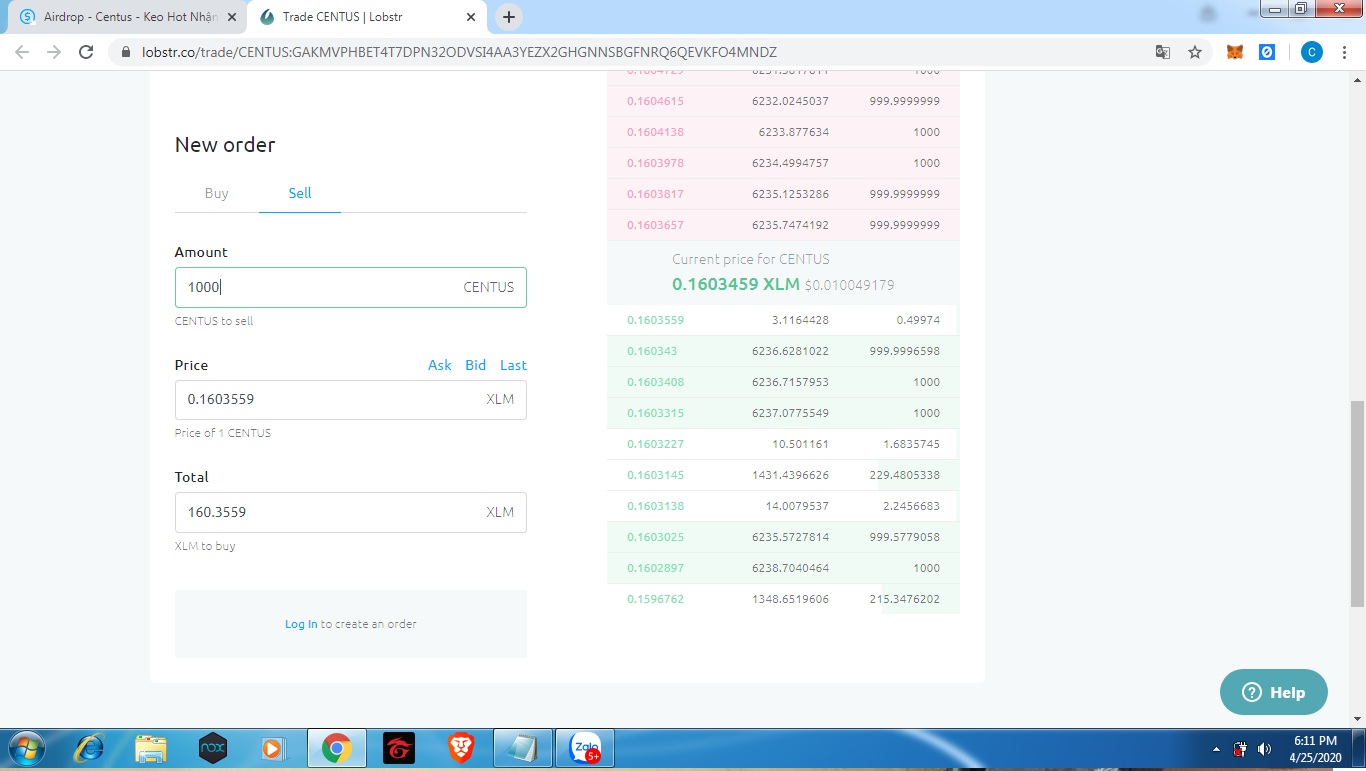The width and height of the screenshot is (1366, 771).
Task: Click the Total input field
Action: pyautogui.click(x=350, y=512)
